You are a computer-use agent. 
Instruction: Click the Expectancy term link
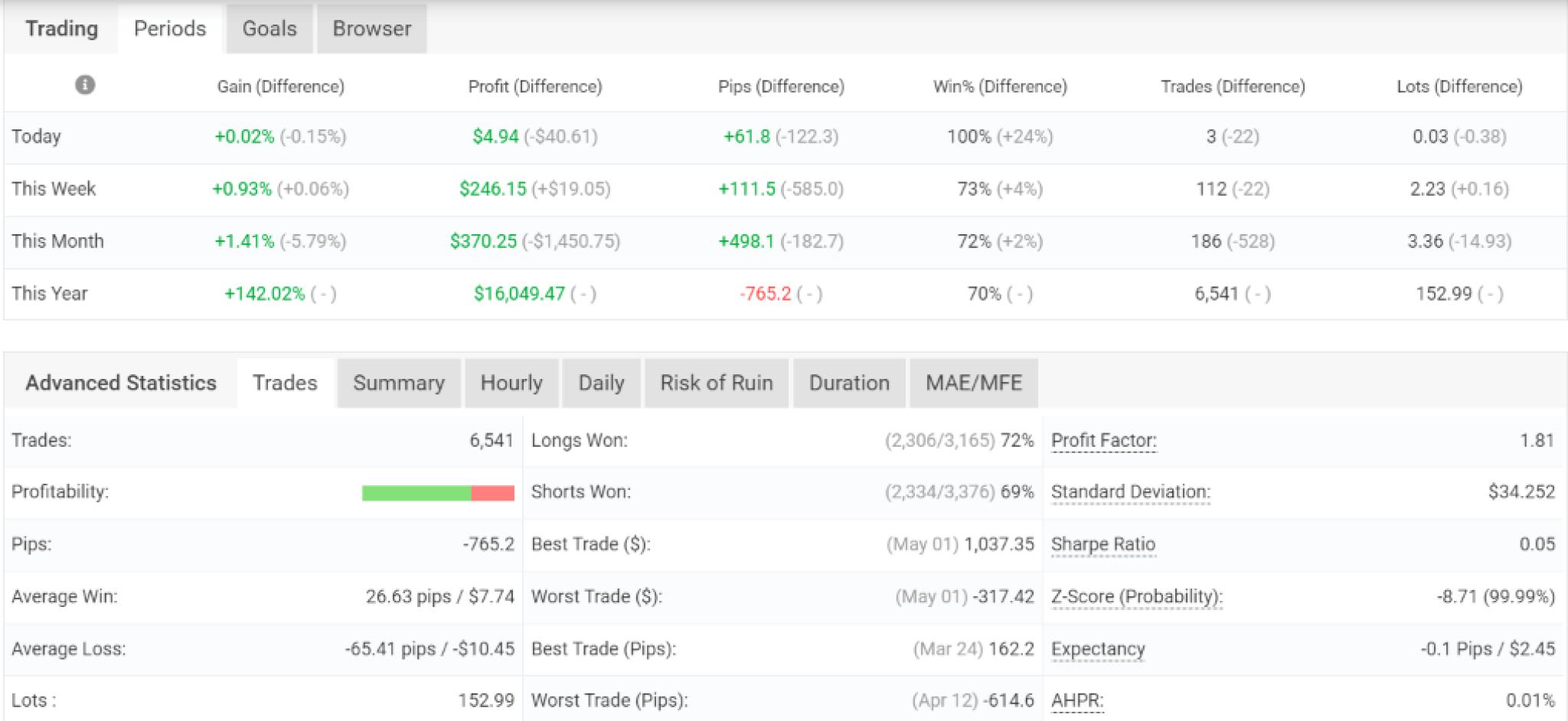pyautogui.click(x=1098, y=649)
